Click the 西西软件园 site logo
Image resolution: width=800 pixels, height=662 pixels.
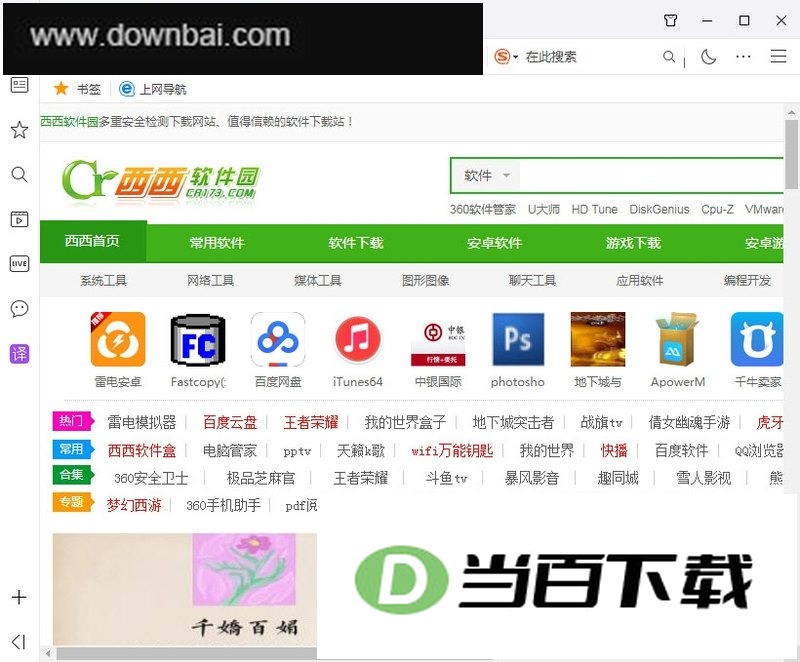[160, 180]
